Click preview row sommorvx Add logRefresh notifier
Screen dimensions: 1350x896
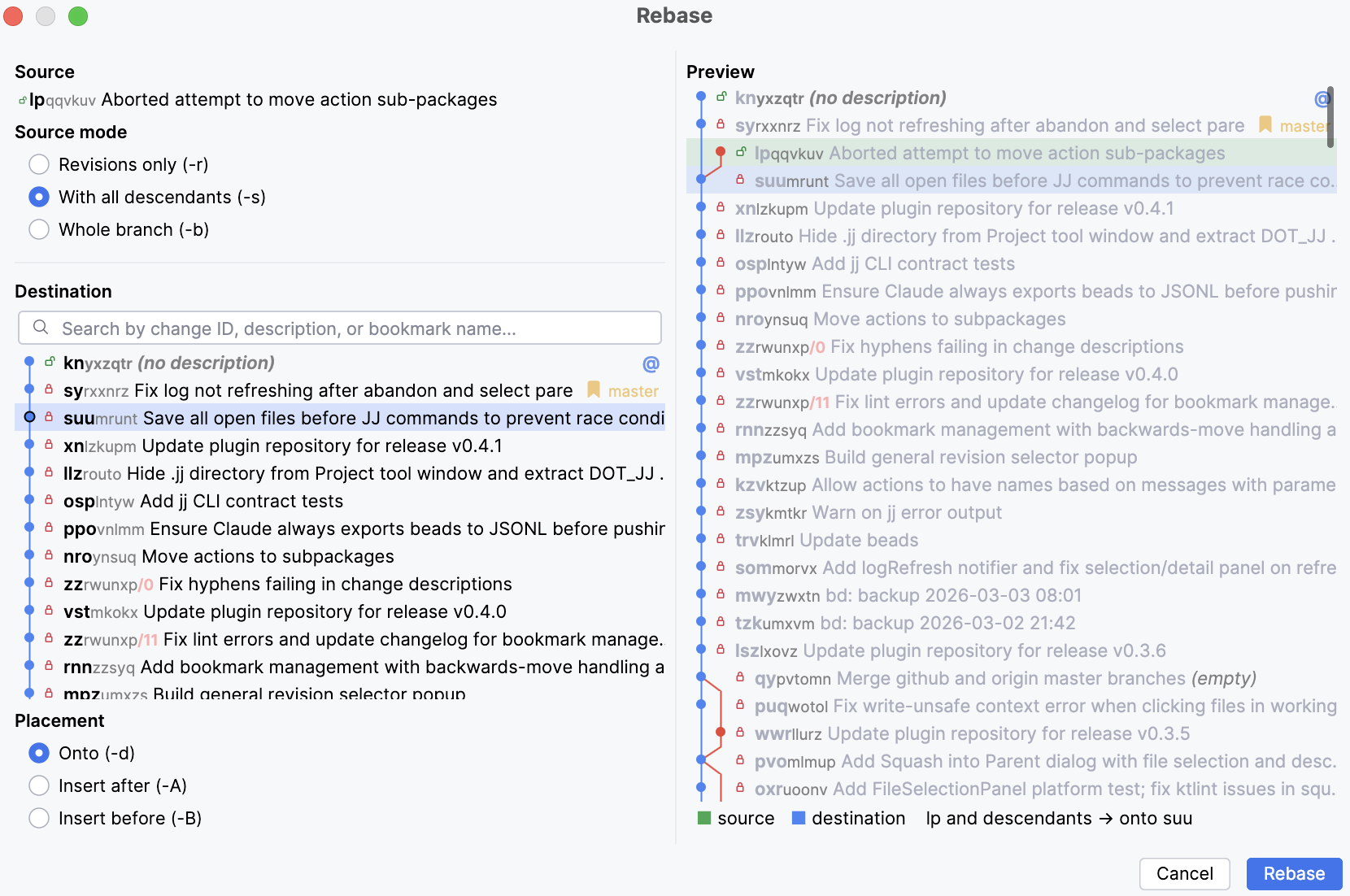(1012, 568)
